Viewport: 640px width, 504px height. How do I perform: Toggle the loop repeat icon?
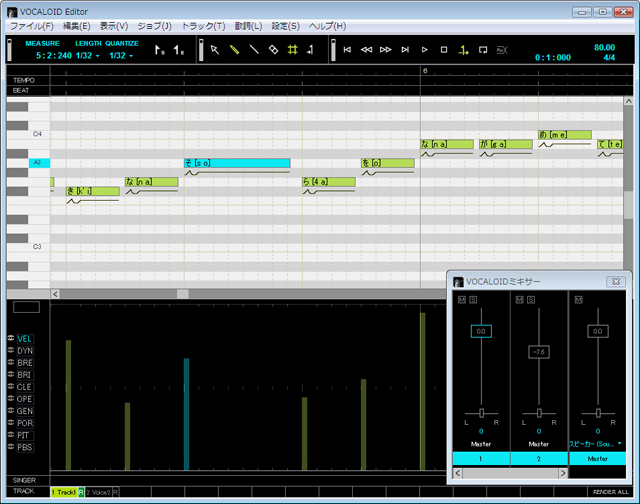[482, 49]
